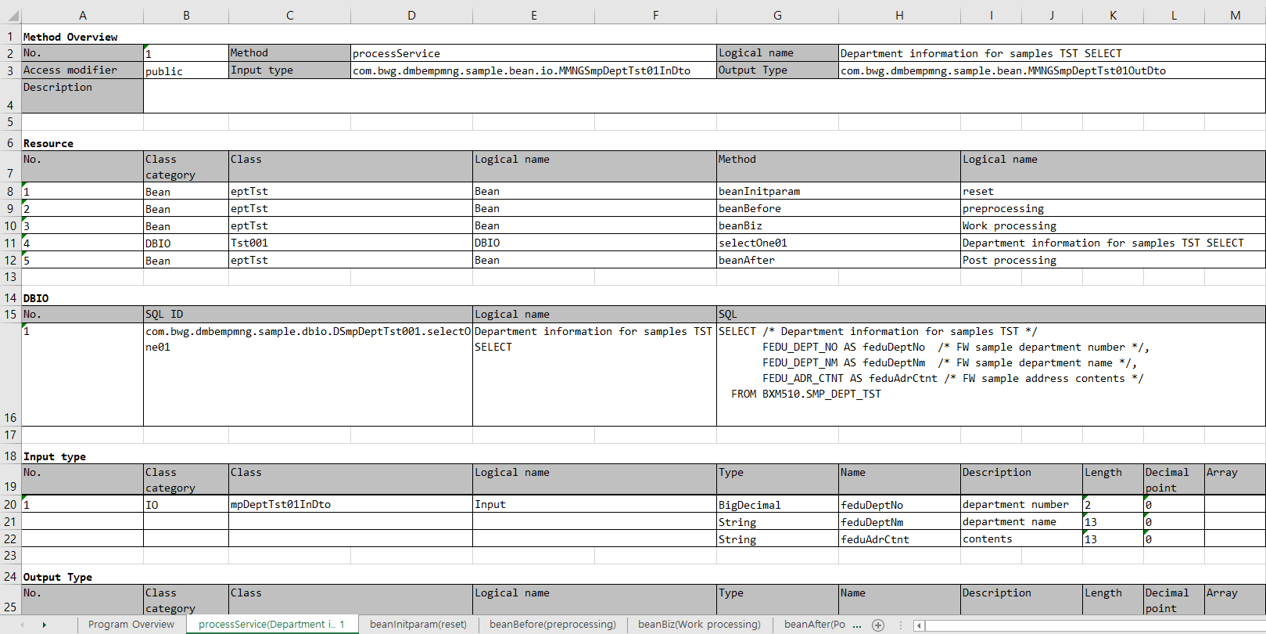Select the beanAfter sheet tab

click(x=815, y=624)
